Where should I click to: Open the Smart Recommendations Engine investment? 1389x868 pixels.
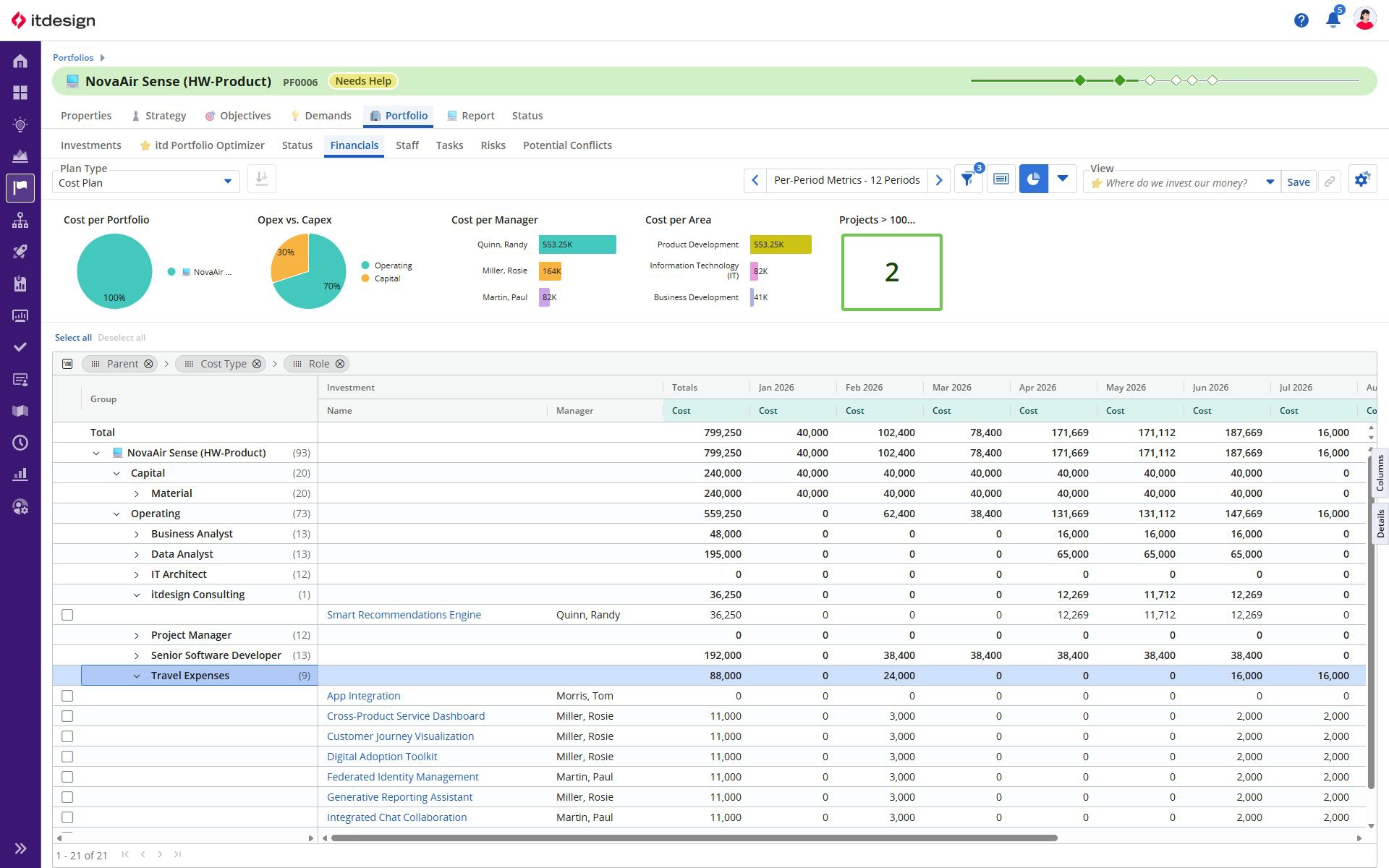[404, 615]
